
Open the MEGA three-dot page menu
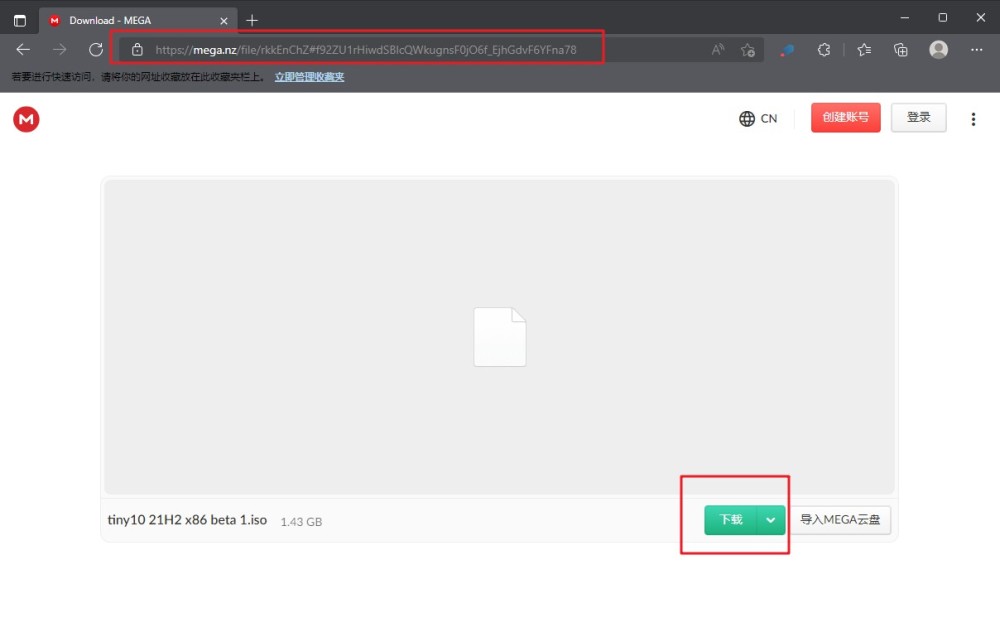tap(973, 119)
